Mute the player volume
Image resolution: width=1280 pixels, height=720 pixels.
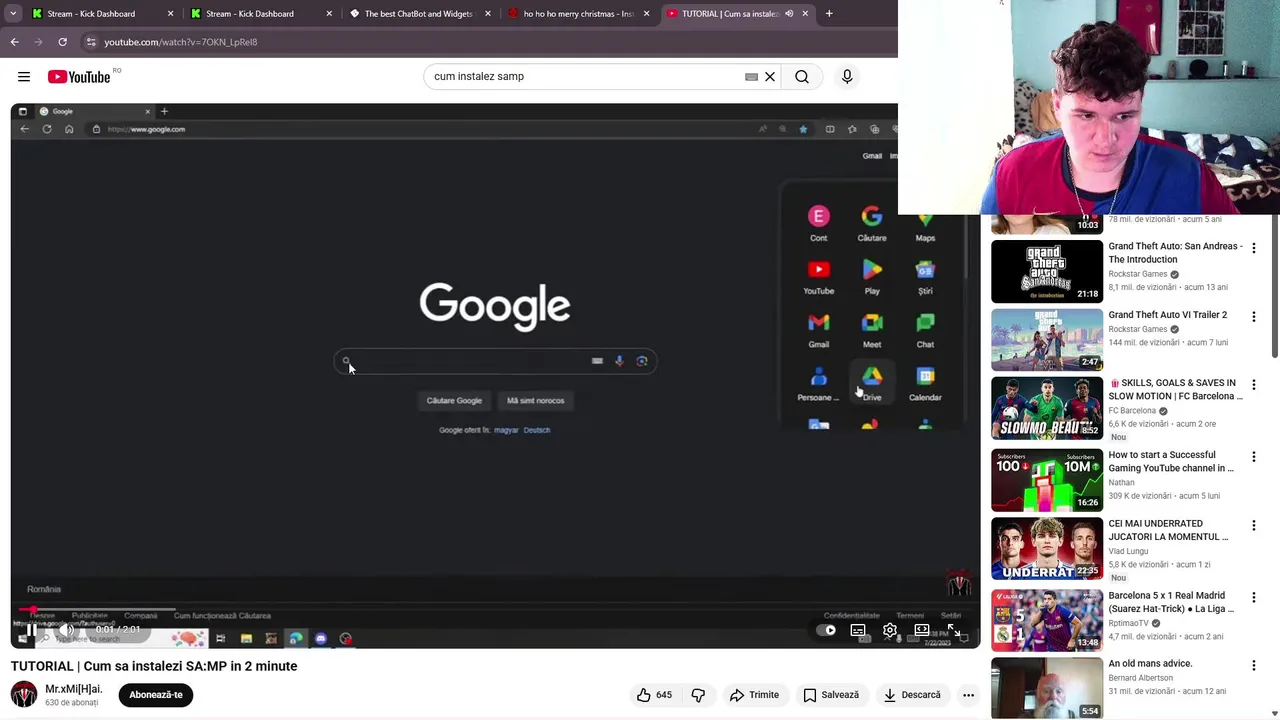tap(66, 630)
